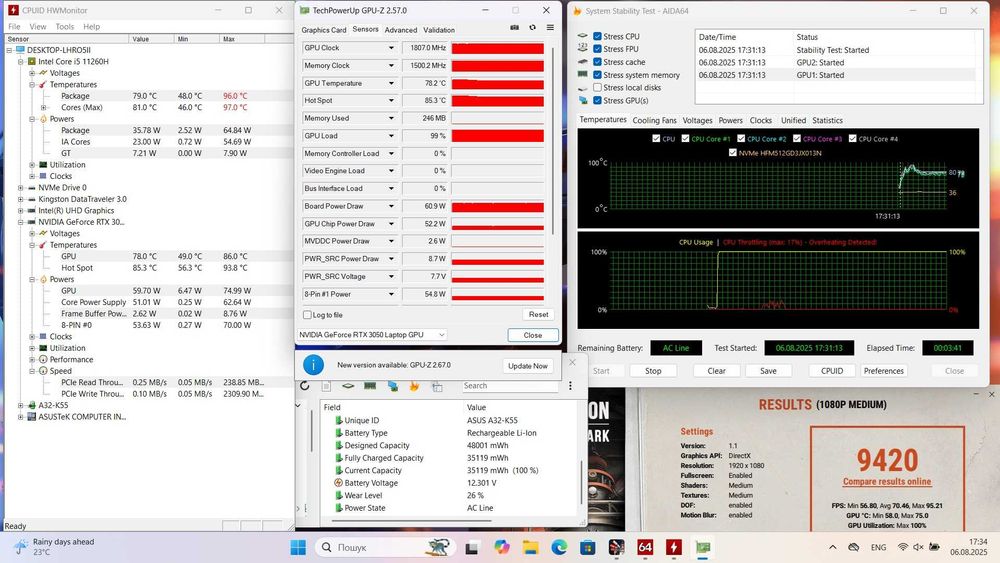1000x563 pixels.
Task: Click the refresh icon left of Search
Action: [x=305, y=386]
